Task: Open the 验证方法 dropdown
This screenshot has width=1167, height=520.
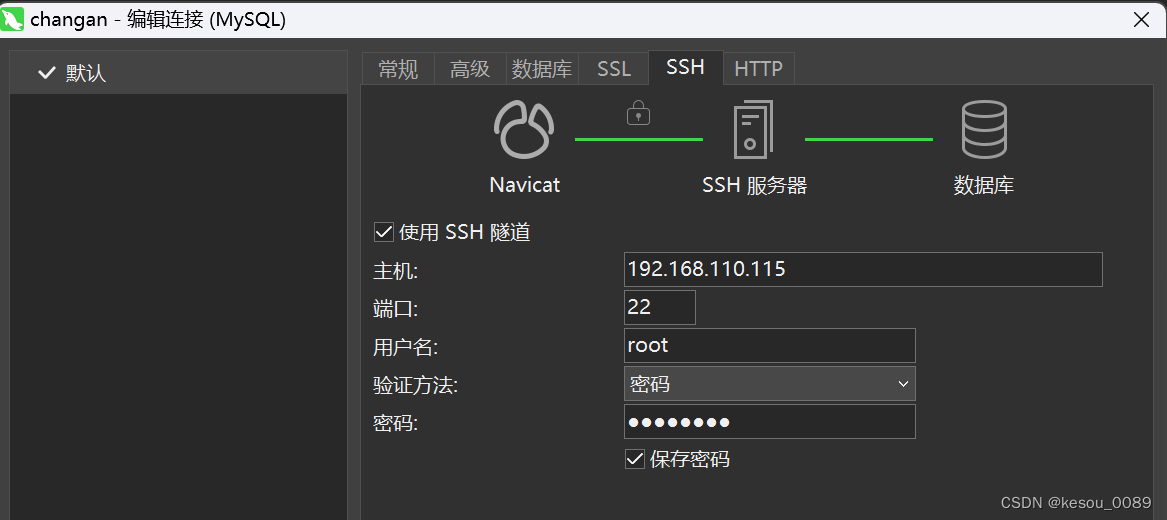Action: click(770, 384)
